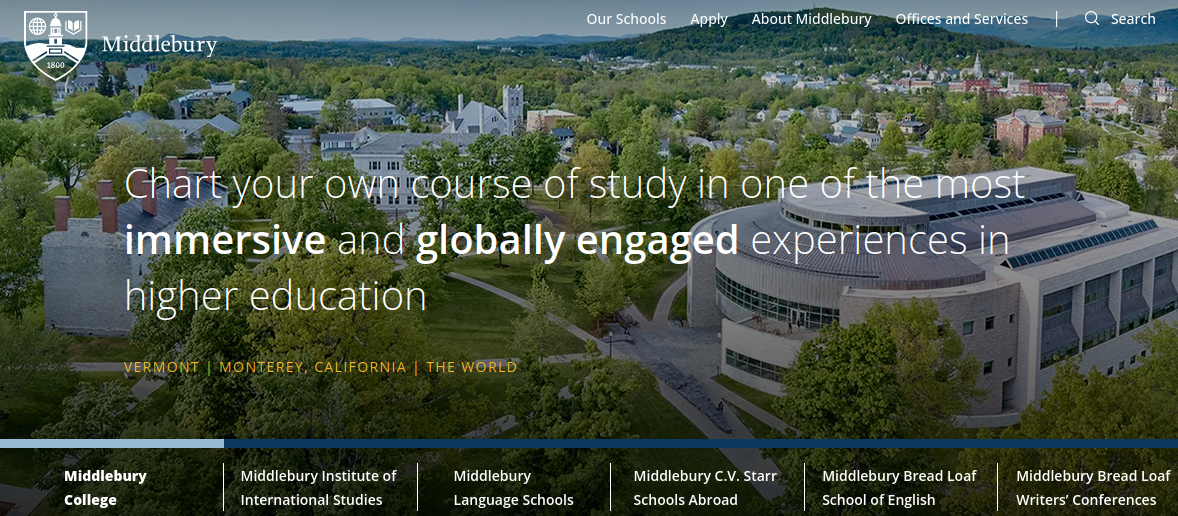This screenshot has width=1178, height=516.
Task: Click the Search label in header
Action: coord(1133,20)
